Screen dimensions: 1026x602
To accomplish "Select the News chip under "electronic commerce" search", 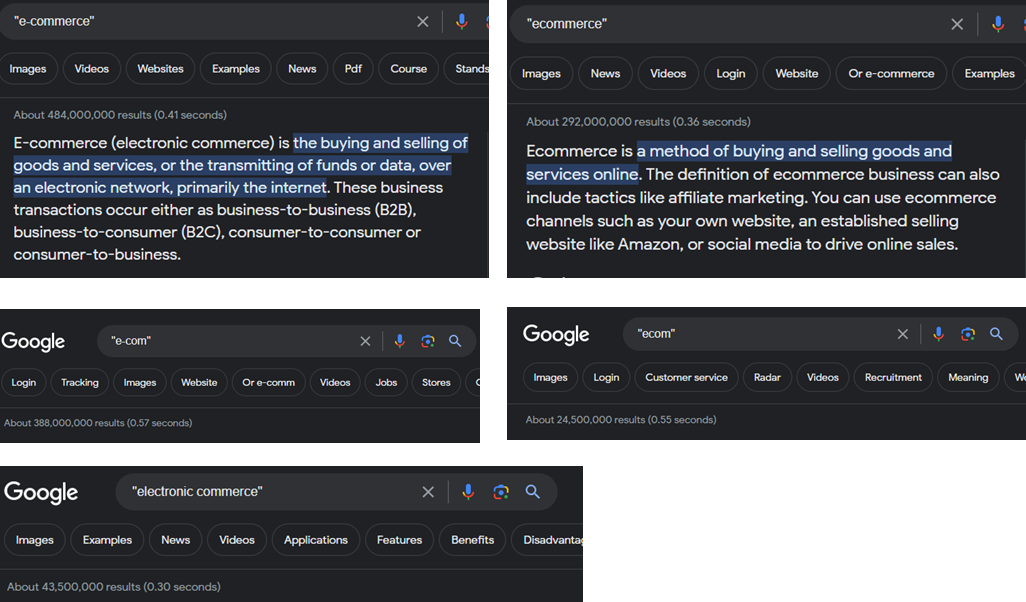I will click(x=175, y=540).
